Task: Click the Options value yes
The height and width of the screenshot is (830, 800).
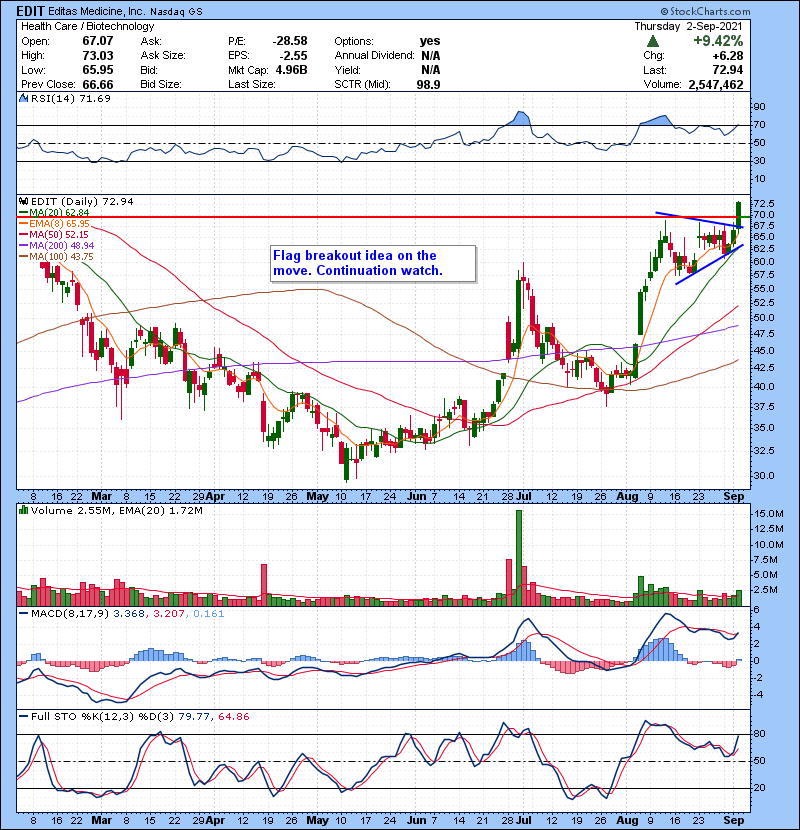Action: [430, 41]
